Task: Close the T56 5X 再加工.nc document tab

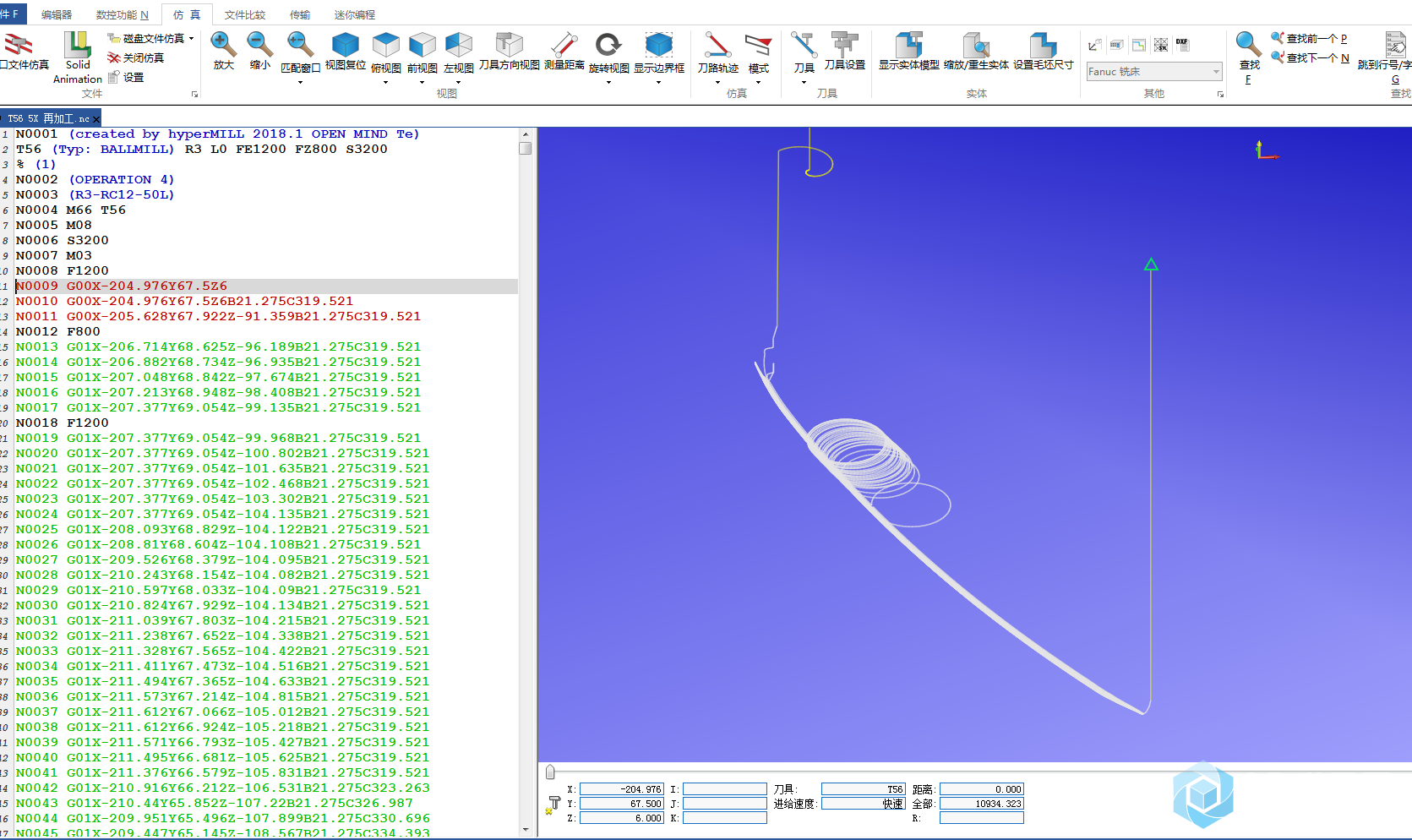Action: tap(96, 119)
